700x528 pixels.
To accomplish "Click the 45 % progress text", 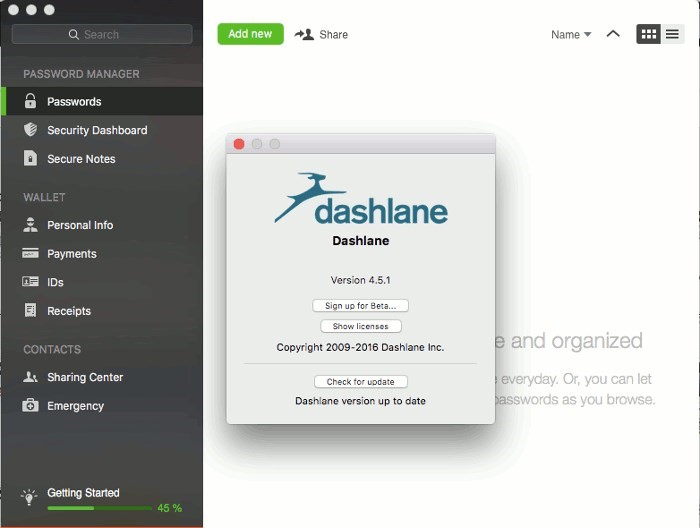I will [x=170, y=508].
